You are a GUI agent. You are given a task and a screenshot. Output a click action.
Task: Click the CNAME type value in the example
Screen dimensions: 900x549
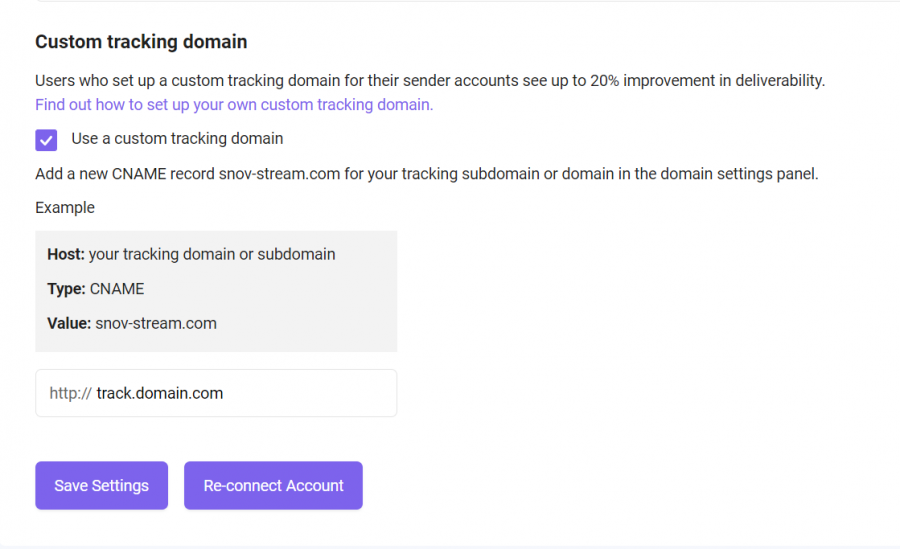[117, 289]
